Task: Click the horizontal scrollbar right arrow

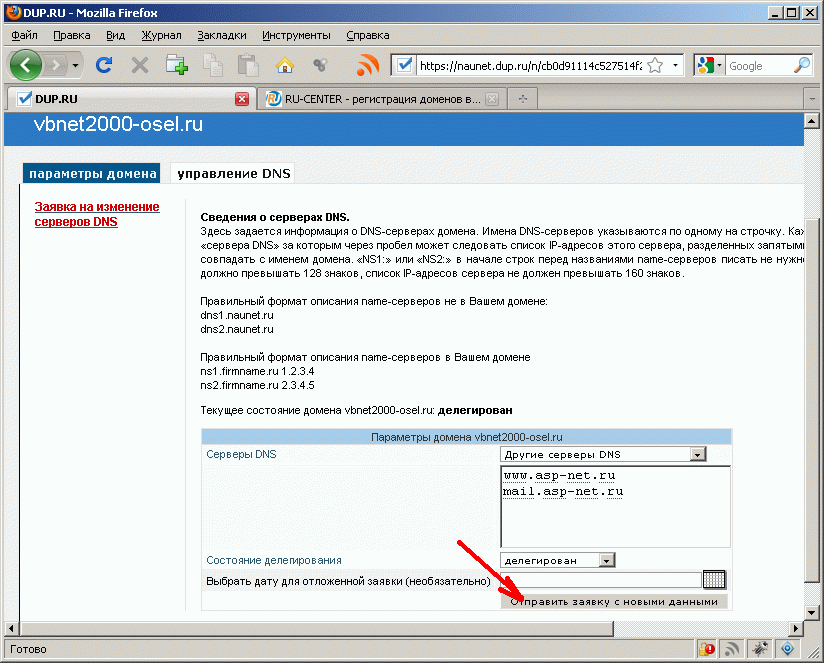Action: click(x=796, y=628)
